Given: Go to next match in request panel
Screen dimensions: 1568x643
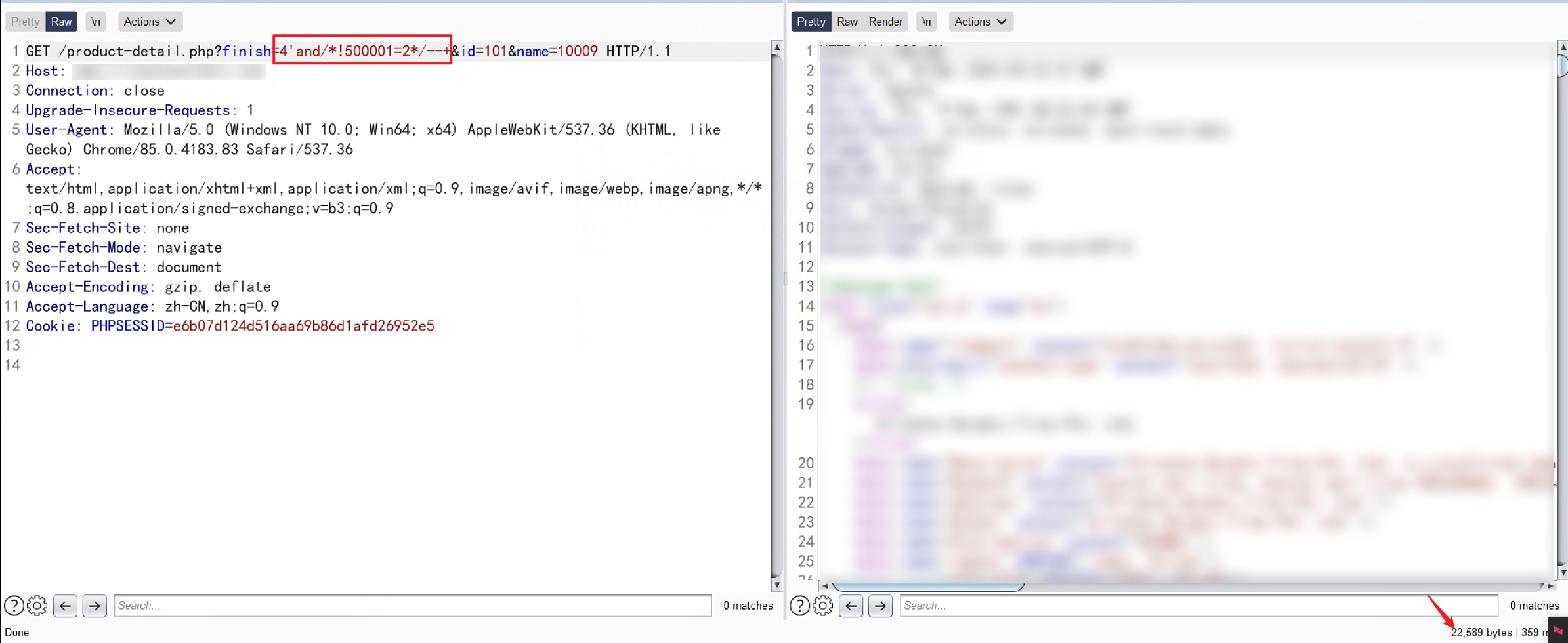Looking at the screenshot, I should [95, 606].
